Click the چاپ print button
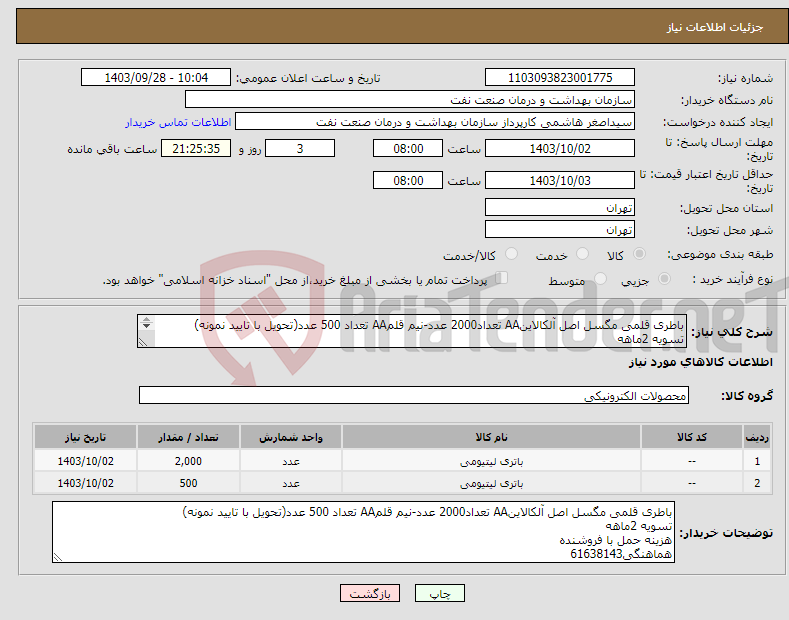 (439, 593)
